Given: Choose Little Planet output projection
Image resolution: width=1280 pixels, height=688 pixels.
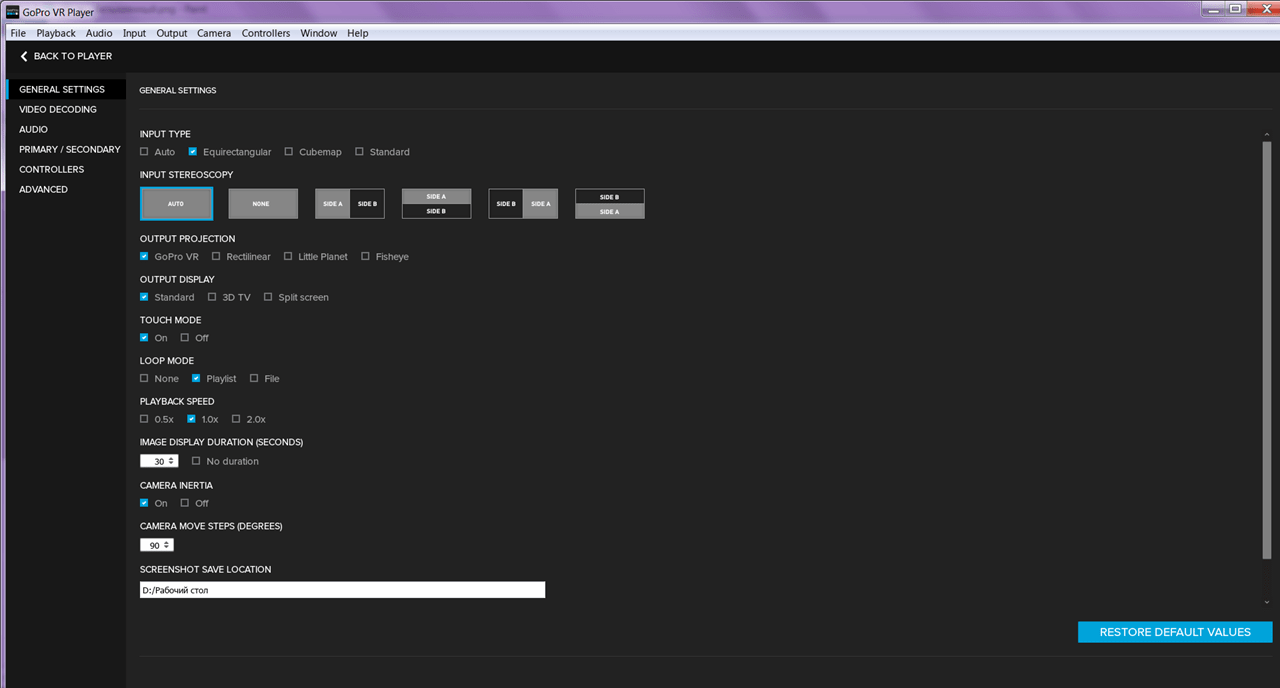Looking at the screenshot, I should pyautogui.click(x=288, y=257).
